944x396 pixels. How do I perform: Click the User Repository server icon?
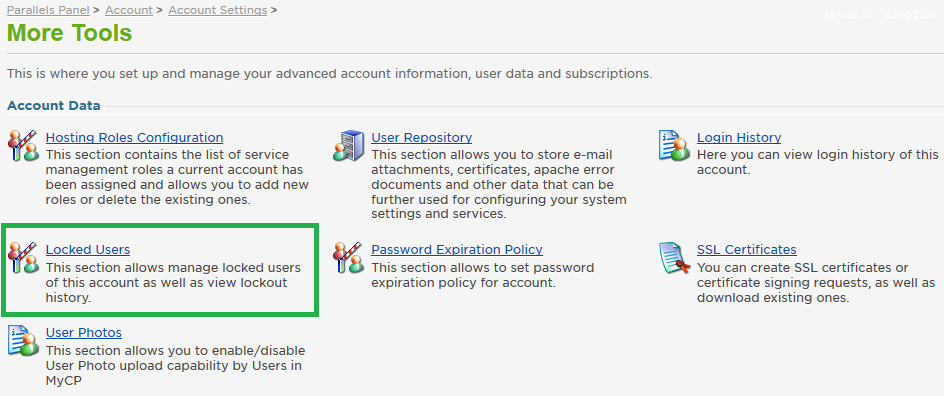[349, 146]
